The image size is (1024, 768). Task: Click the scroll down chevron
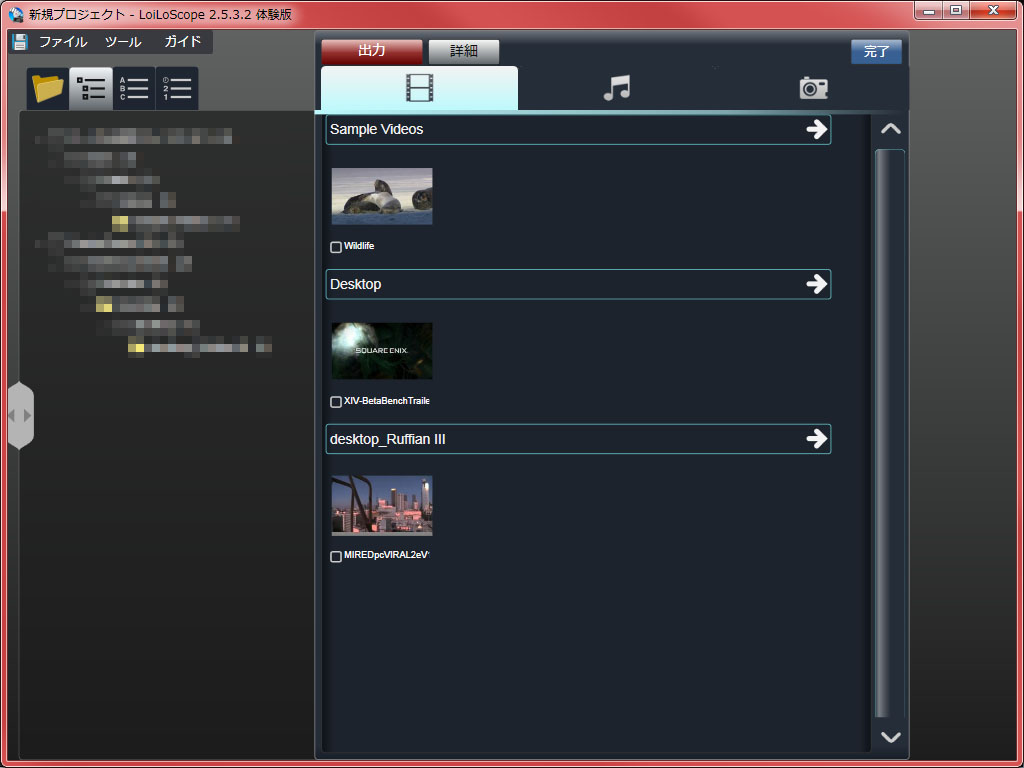[891, 737]
